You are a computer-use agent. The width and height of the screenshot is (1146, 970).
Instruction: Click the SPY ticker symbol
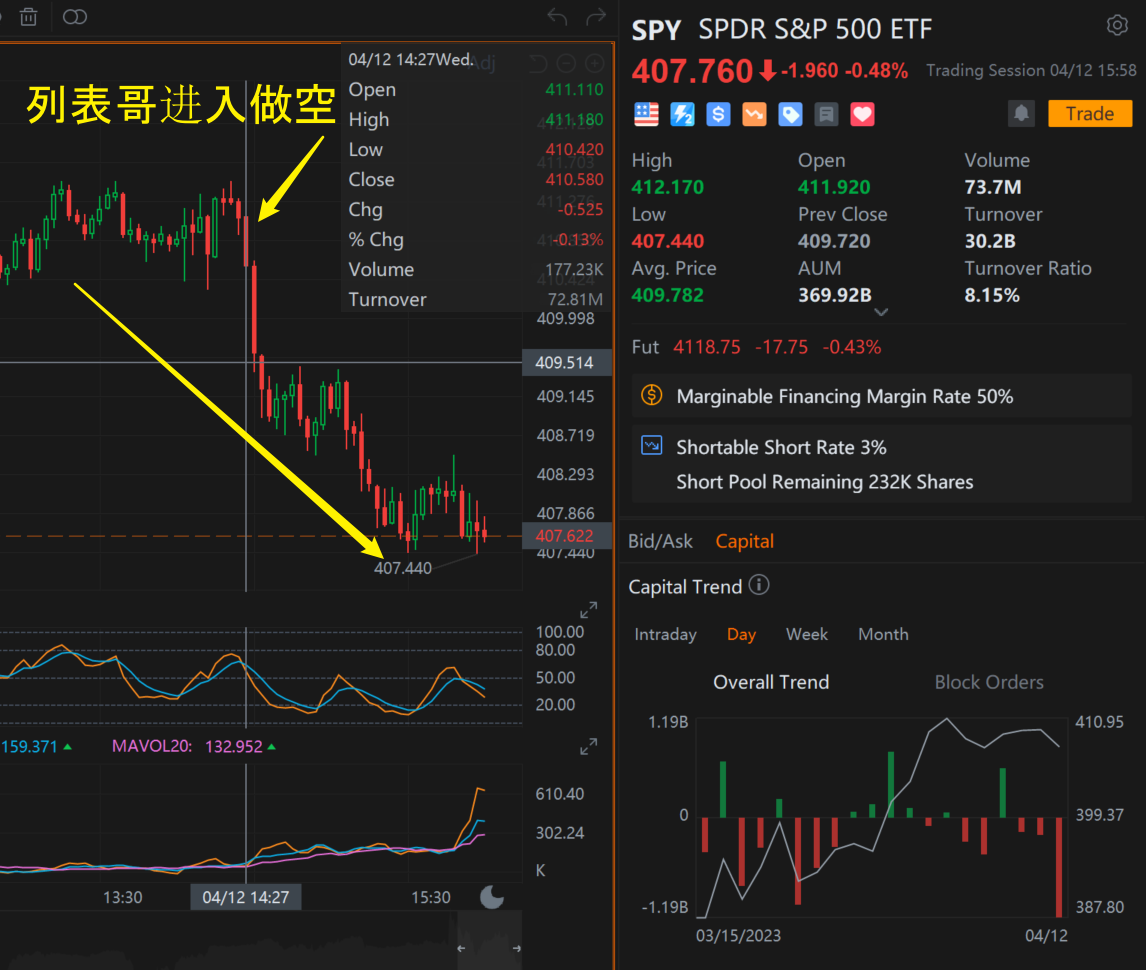656,30
